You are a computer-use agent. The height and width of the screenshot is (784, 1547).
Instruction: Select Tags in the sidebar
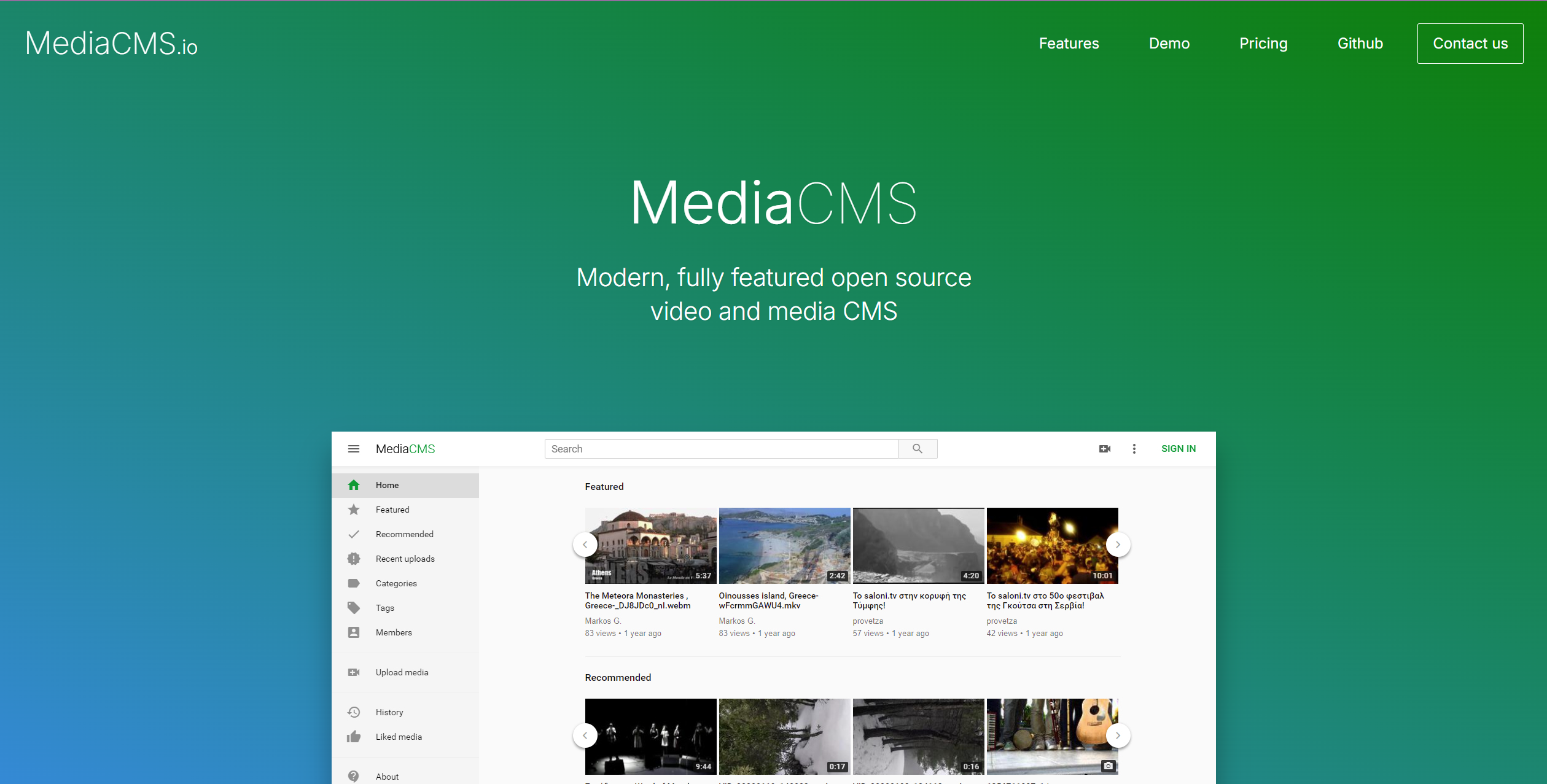click(405, 608)
